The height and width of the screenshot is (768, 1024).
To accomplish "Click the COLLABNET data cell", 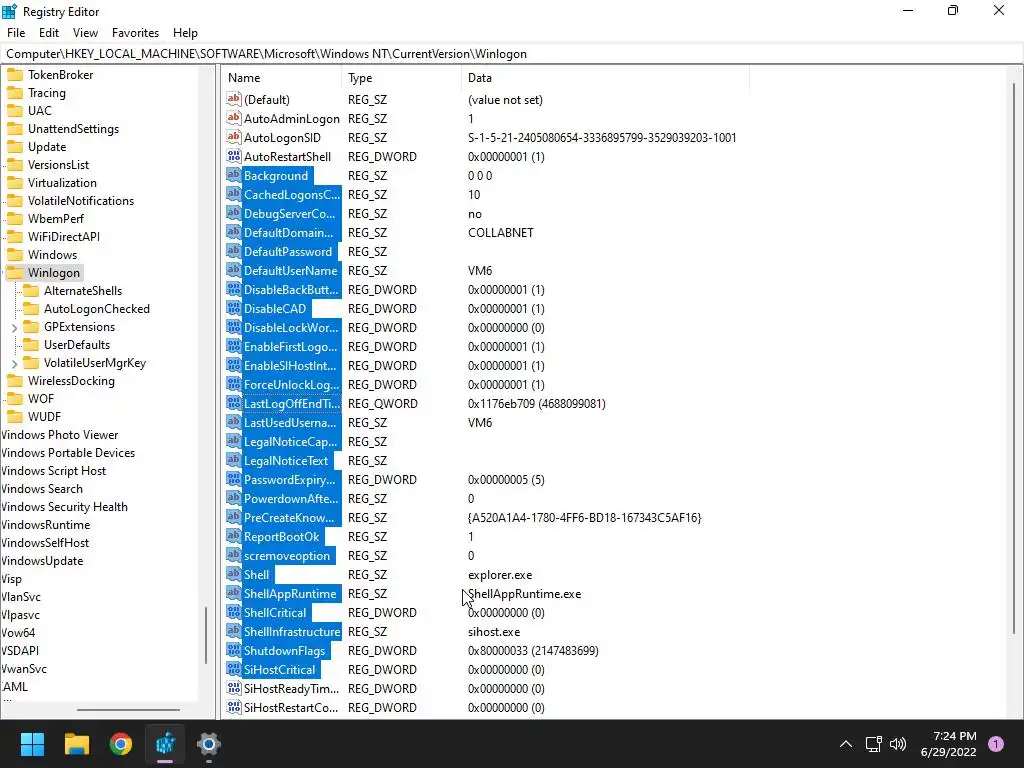I will pos(501,232).
